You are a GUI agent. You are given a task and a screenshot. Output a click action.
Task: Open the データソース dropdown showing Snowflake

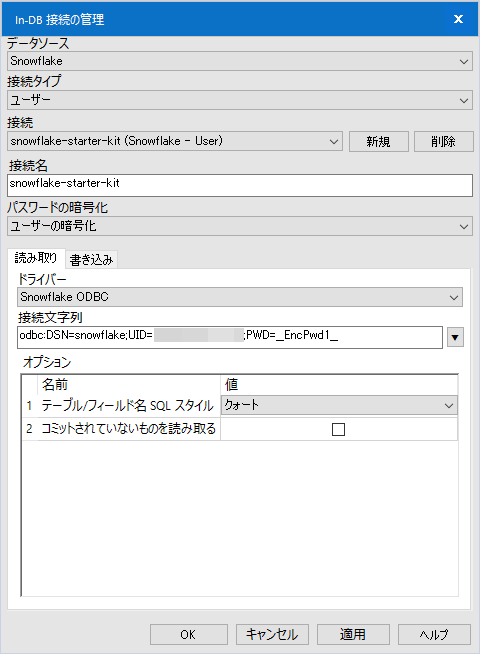(240, 61)
